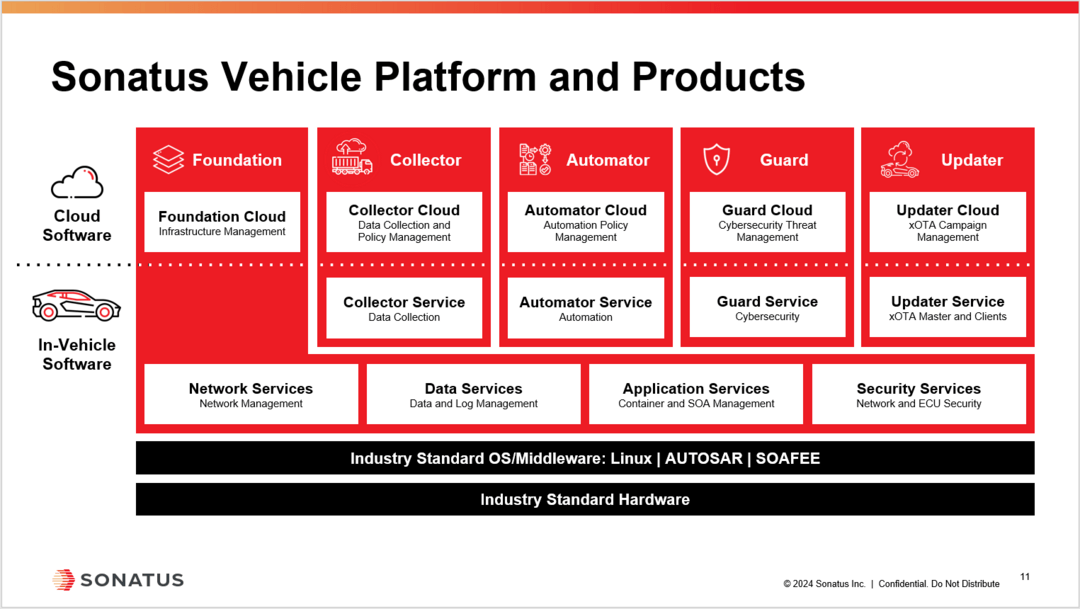Click the slide title 'Sonatus Vehicle Platform and Products'
Viewport: 1080px width, 609px height.
point(428,76)
